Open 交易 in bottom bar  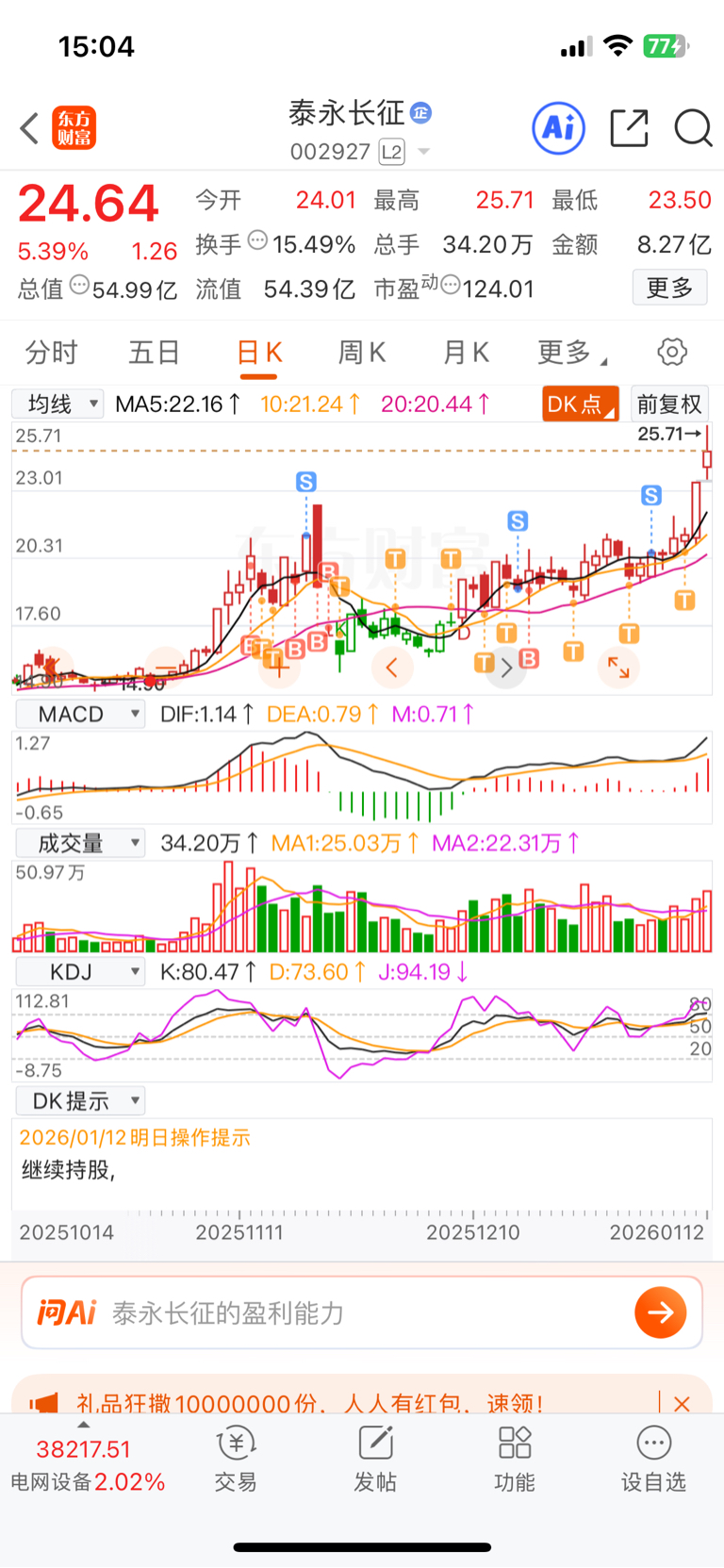tap(236, 1458)
